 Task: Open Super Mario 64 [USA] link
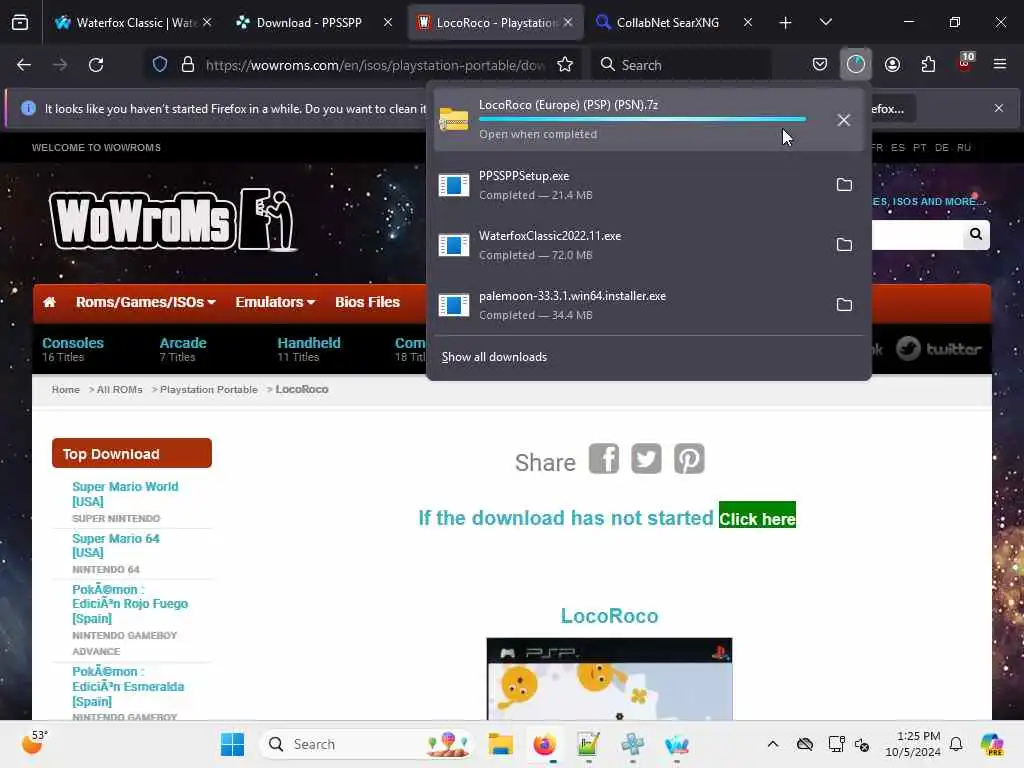point(116,546)
